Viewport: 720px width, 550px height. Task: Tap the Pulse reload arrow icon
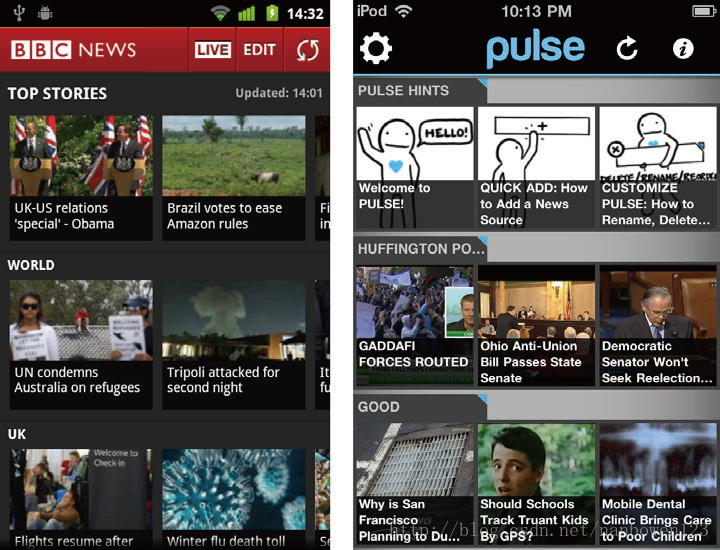click(x=627, y=48)
